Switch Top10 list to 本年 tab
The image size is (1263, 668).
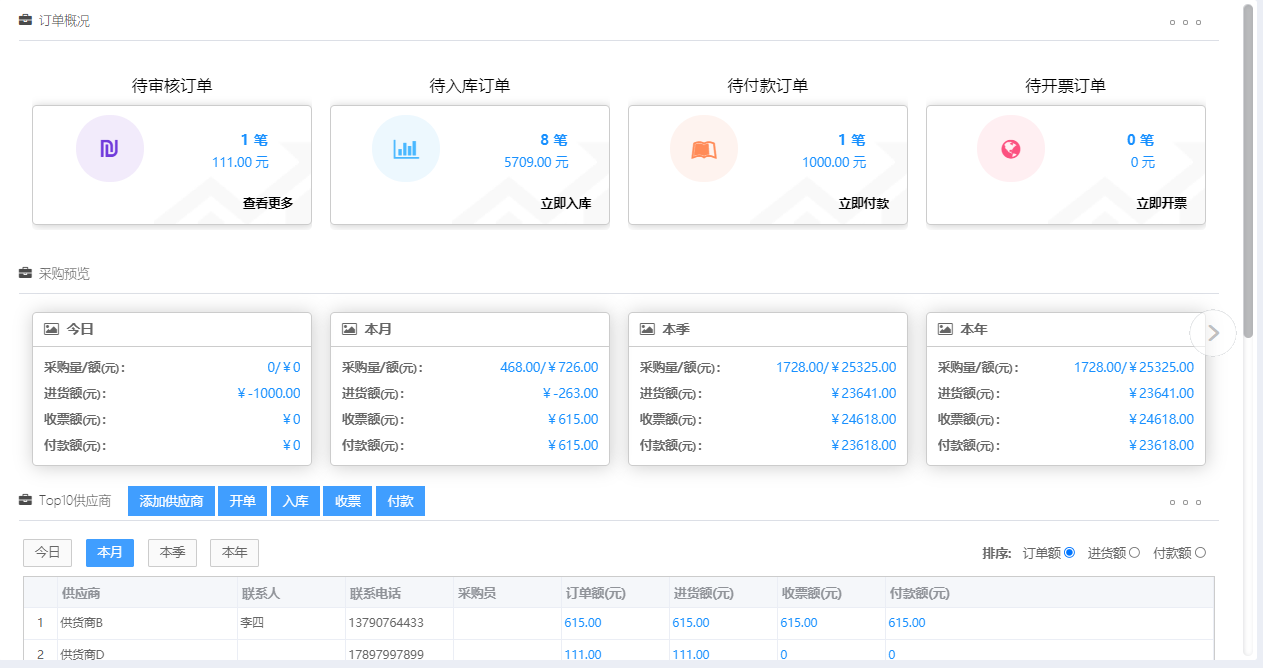(x=234, y=553)
